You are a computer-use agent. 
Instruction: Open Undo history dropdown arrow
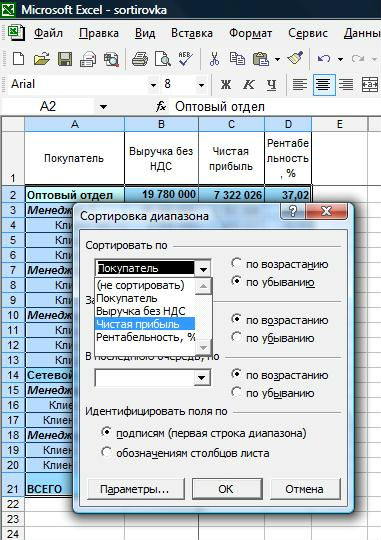(x=340, y=59)
